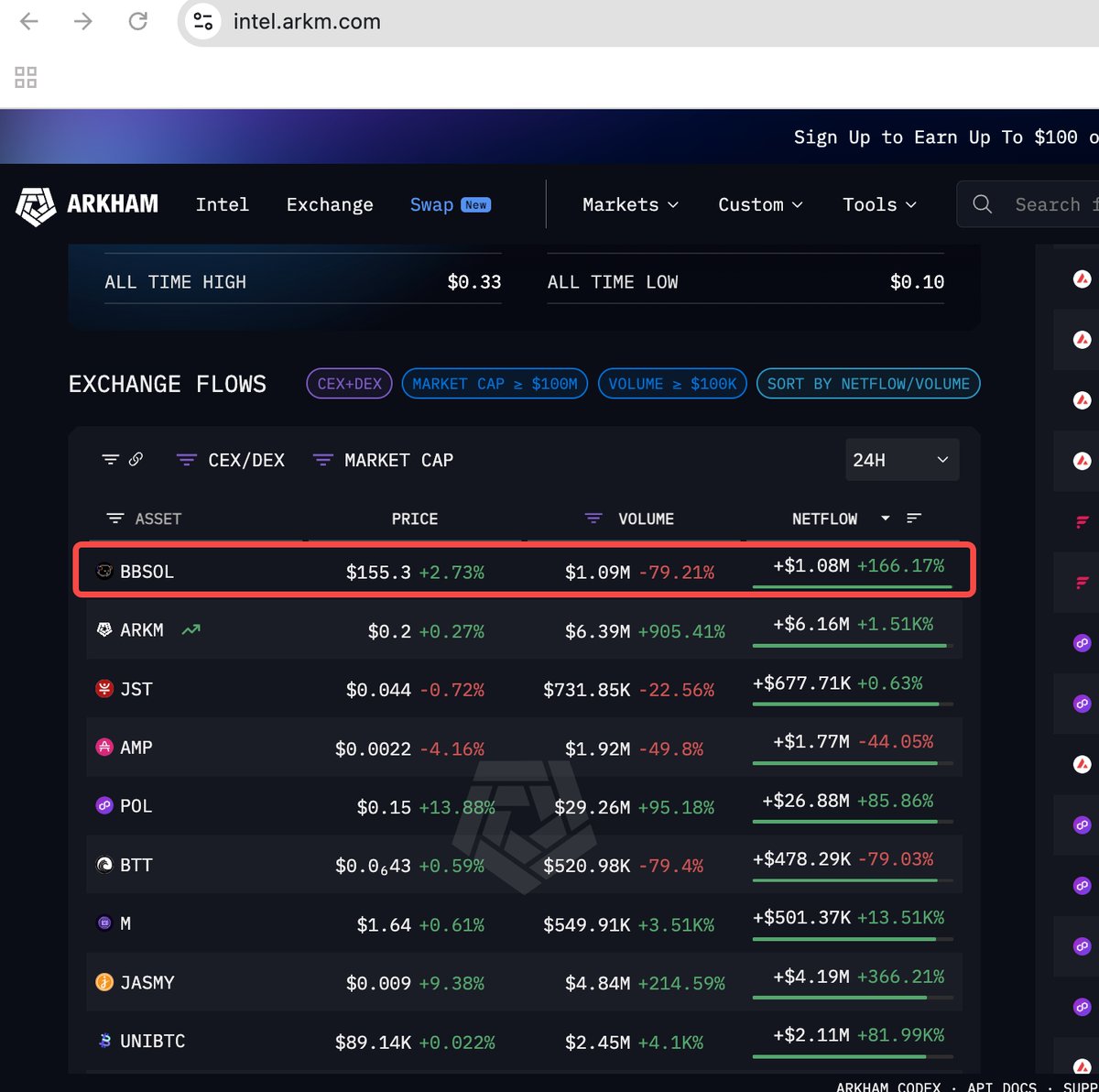This screenshot has width=1099, height=1092.
Task: Open the Swap tab
Action: (x=431, y=204)
